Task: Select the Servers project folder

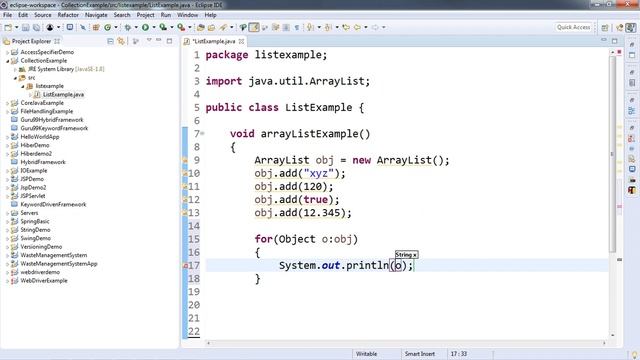Action: (x=29, y=213)
